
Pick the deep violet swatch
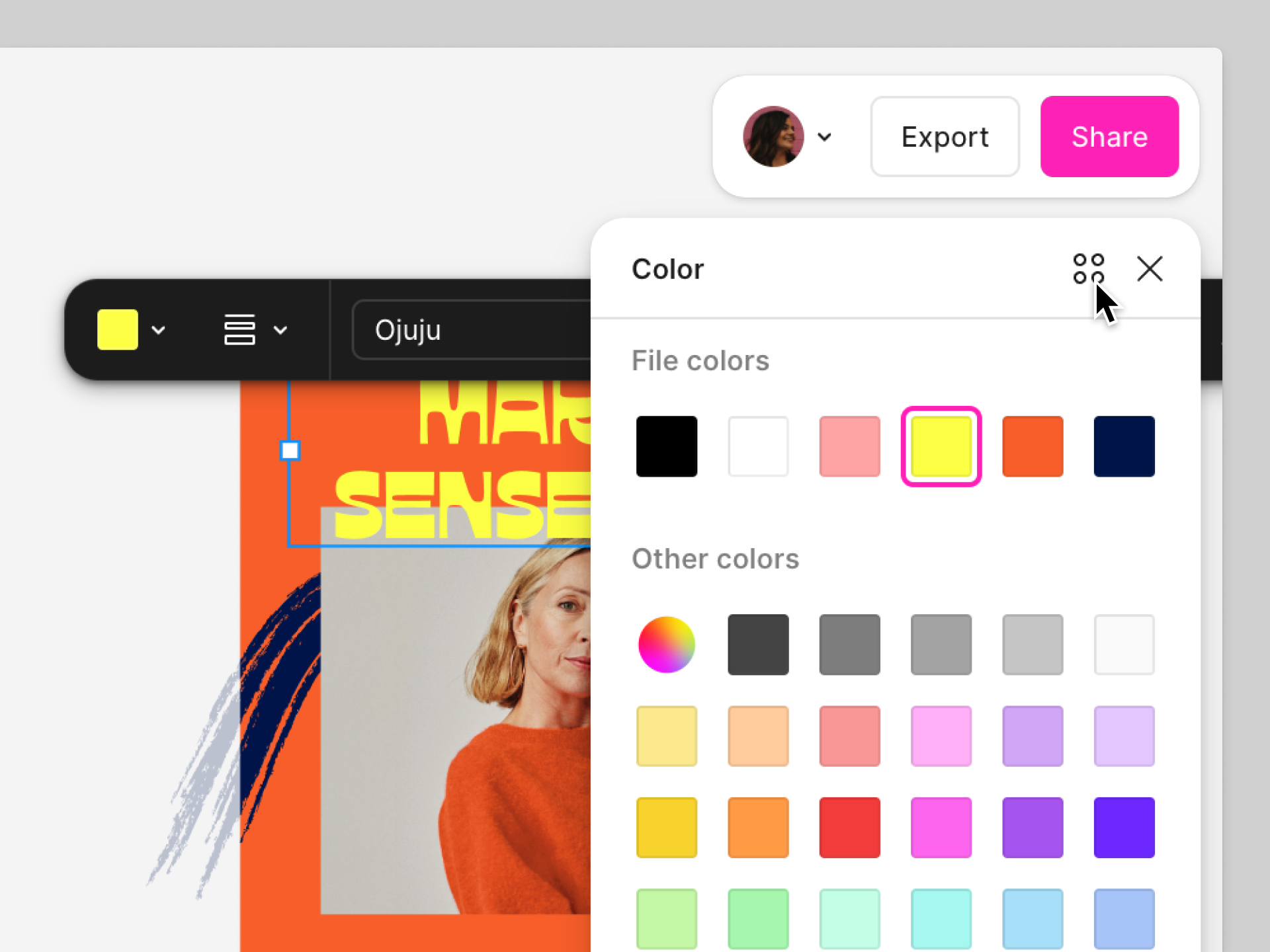(1124, 828)
